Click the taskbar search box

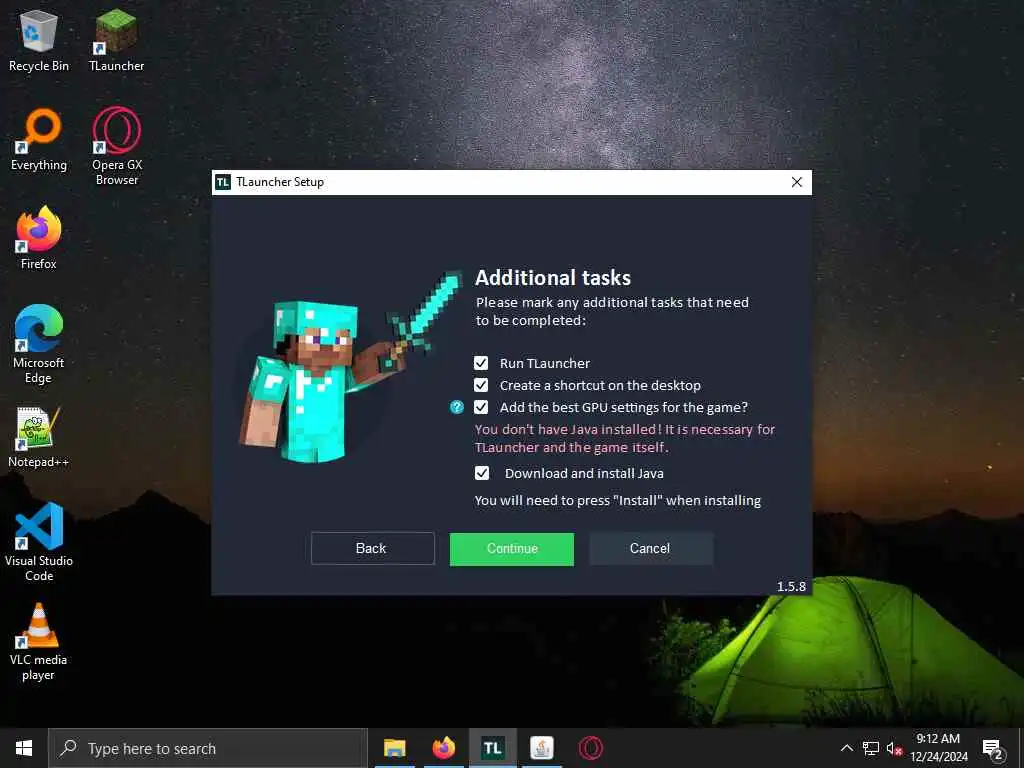click(208, 748)
